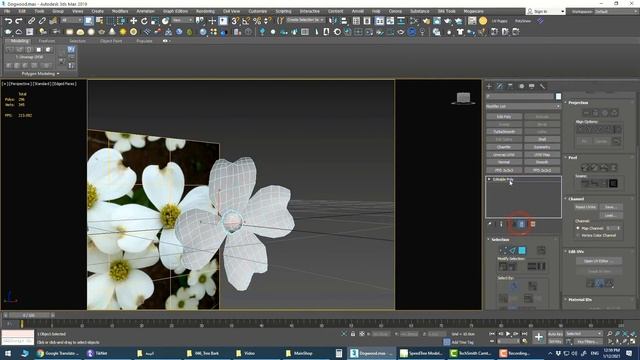Select the Map Channel radio button

[578, 228]
